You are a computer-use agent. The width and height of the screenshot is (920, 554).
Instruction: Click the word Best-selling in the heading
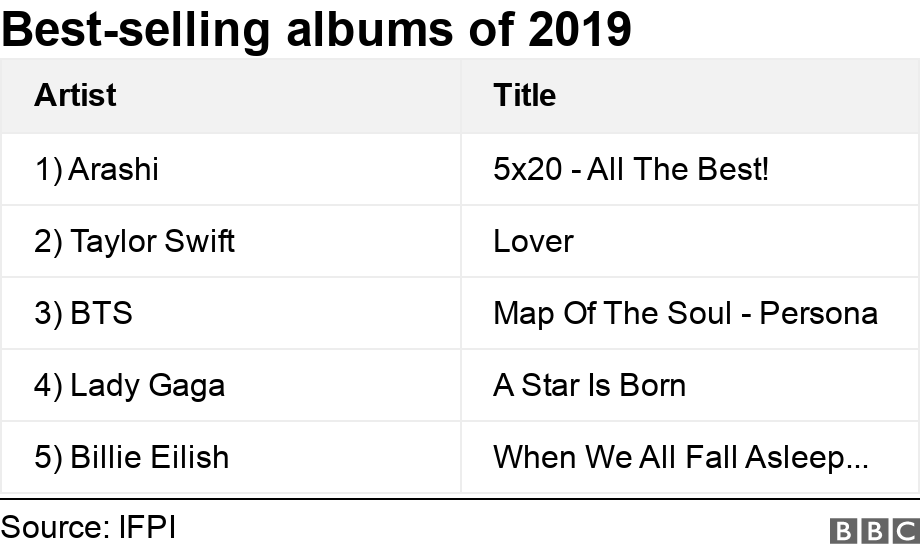click(x=136, y=30)
